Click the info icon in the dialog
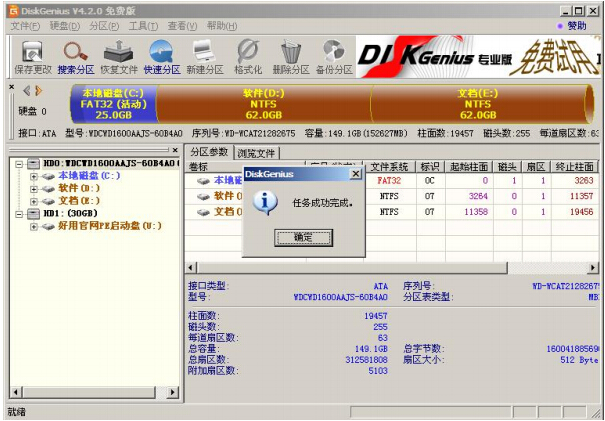This screenshot has width=605, height=421. coord(265,202)
